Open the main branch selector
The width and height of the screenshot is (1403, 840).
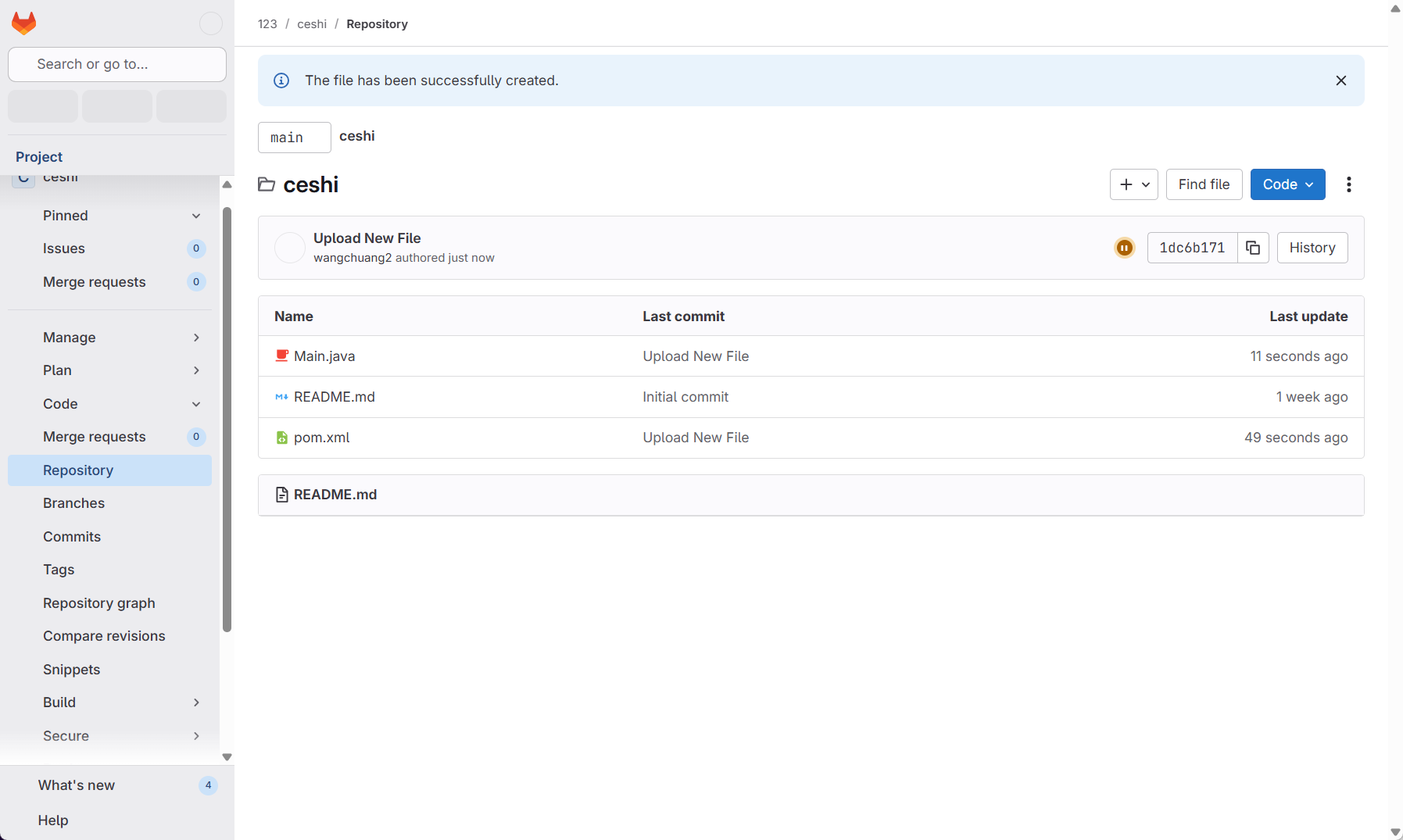(295, 138)
